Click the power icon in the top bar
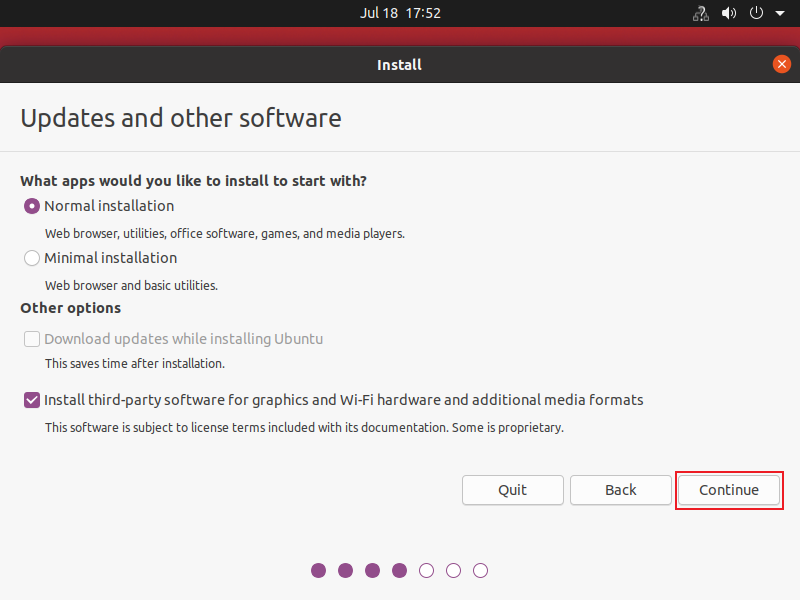The width and height of the screenshot is (800, 600). [x=755, y=13]
